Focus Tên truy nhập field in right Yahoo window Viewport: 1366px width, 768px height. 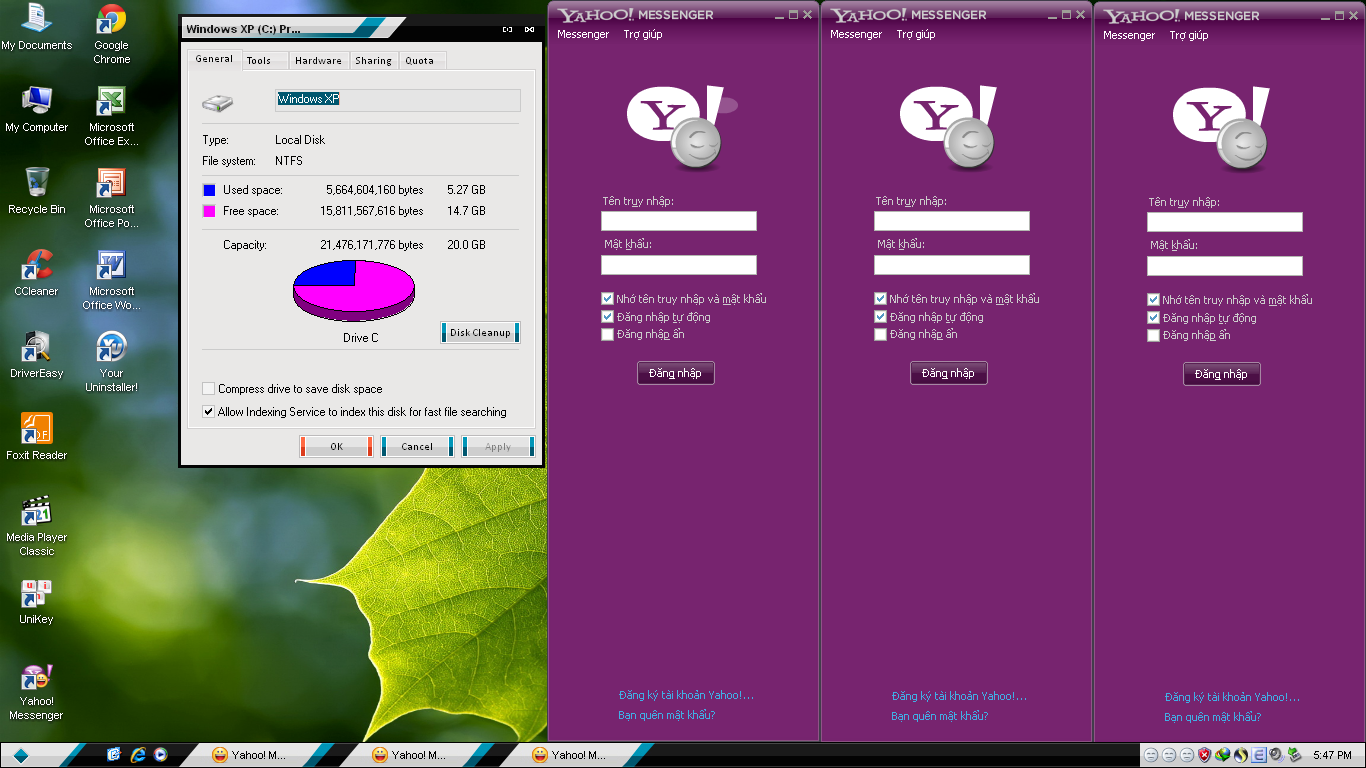click(1225, 222)
